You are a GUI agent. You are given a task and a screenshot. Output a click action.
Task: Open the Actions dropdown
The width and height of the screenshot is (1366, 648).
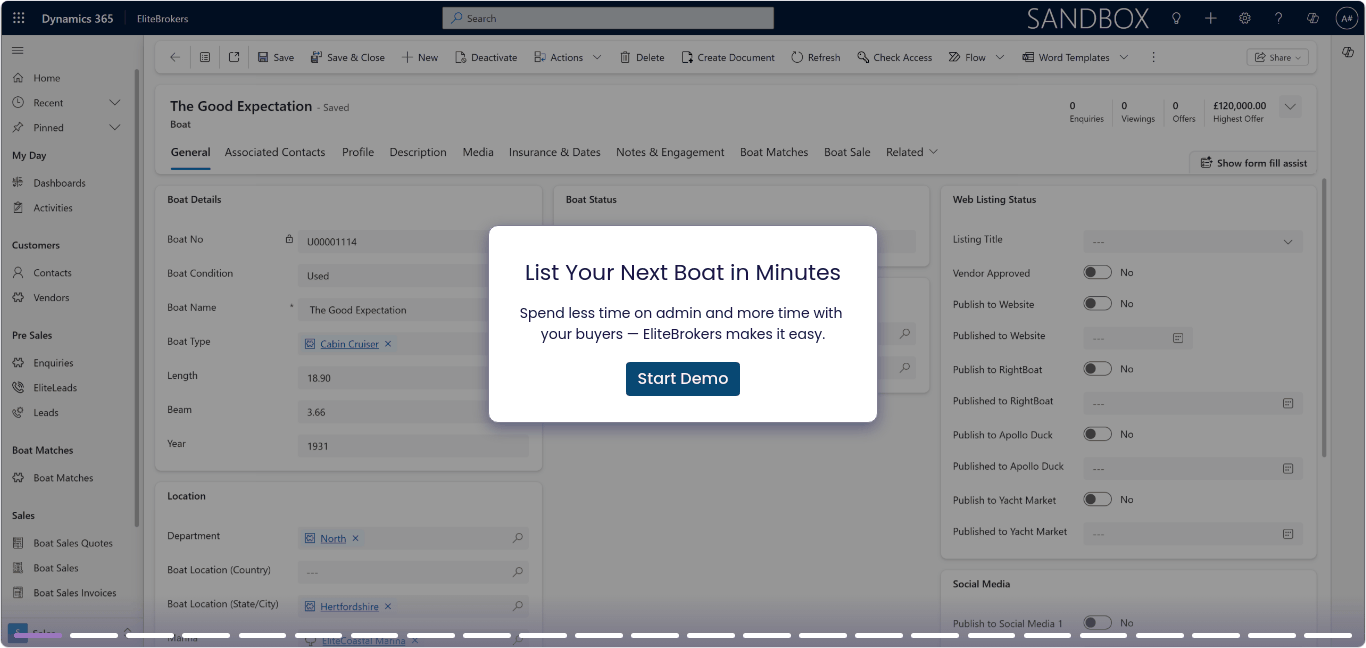(x=568, y=57)
